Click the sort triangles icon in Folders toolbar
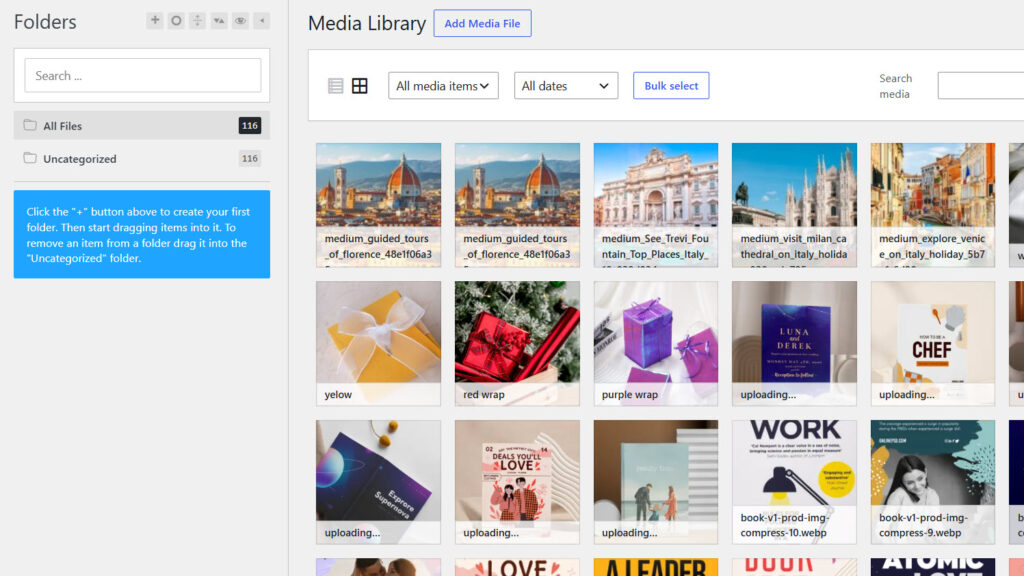The width and height of the screenshot is (1024, 576). (219, 21)
